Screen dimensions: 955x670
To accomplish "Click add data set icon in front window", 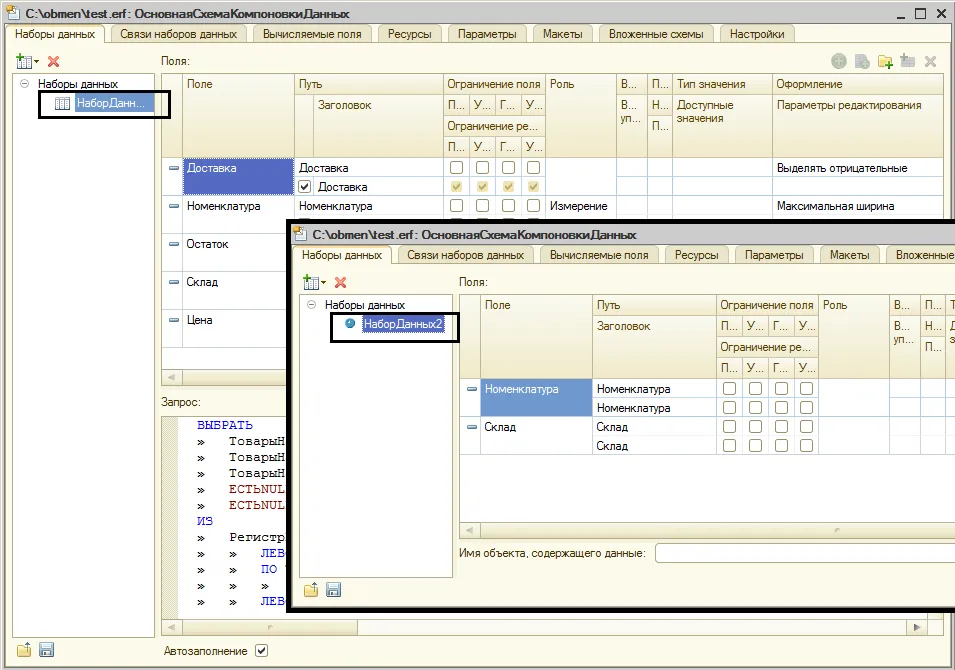I will pos(311,283).
